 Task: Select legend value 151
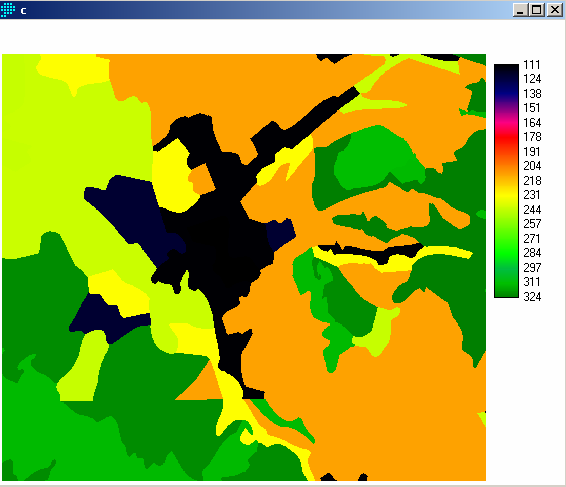pyautogui.click(x=532, y=108)
